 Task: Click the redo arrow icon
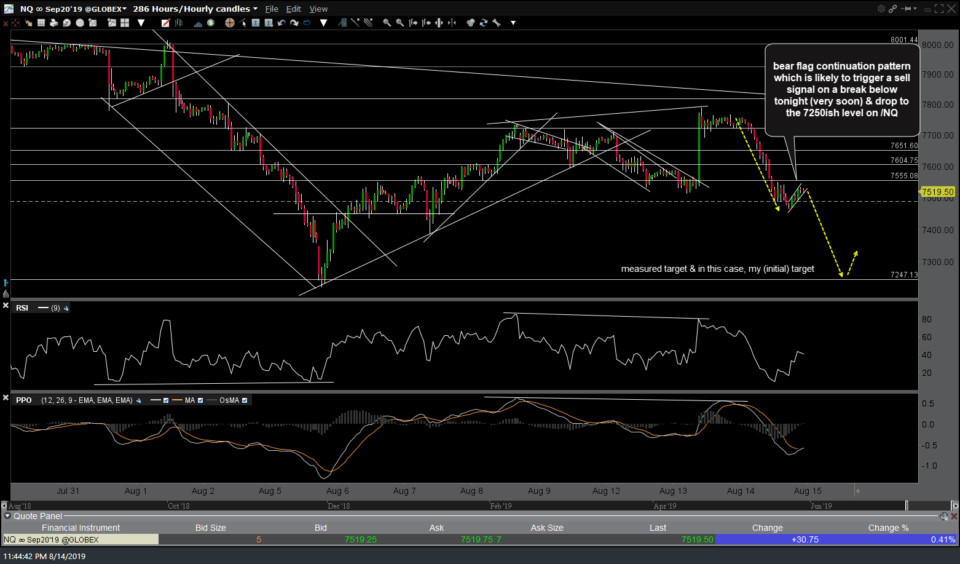pos(294,23)
